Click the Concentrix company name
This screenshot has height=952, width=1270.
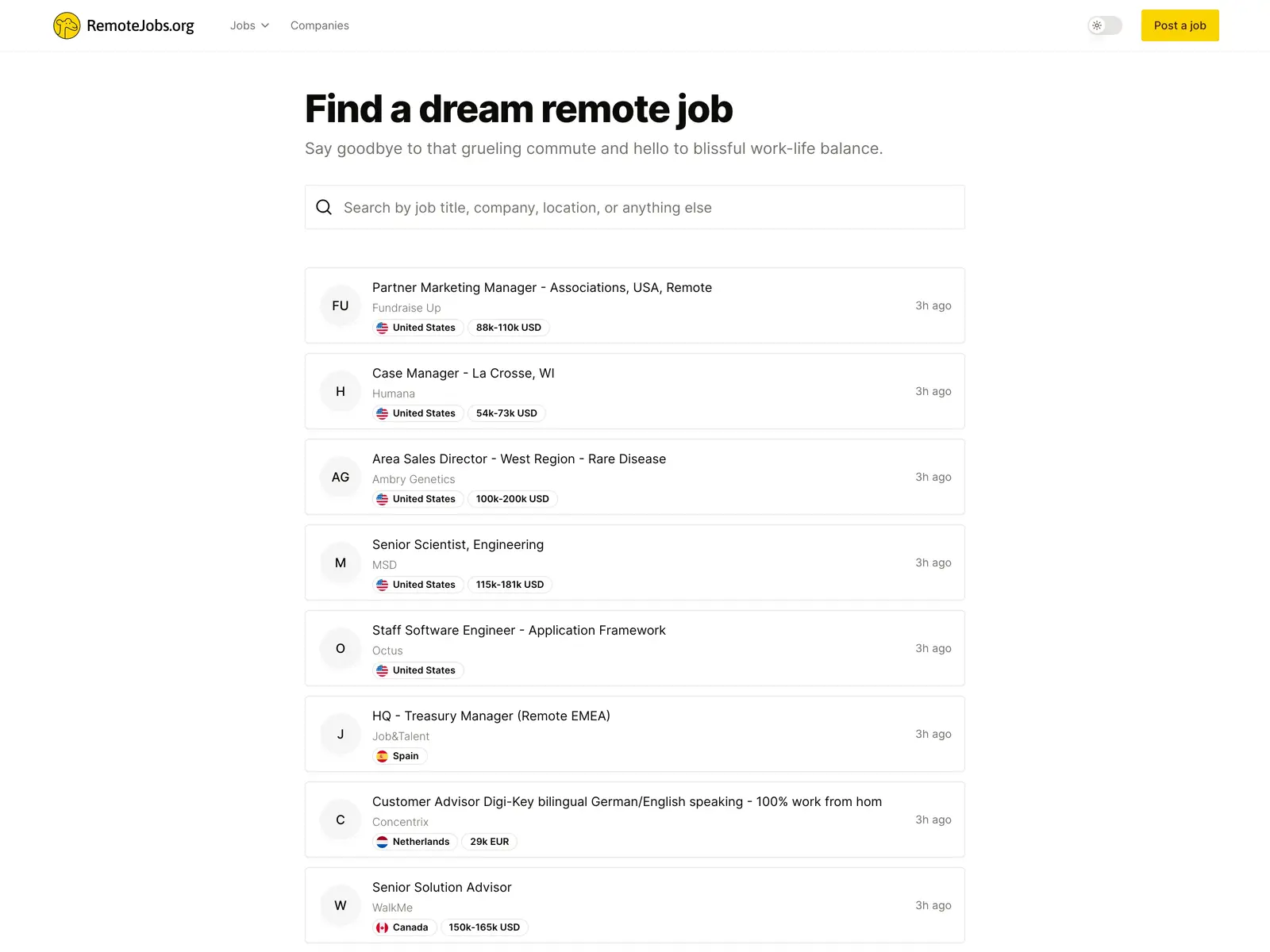point(400,822)
